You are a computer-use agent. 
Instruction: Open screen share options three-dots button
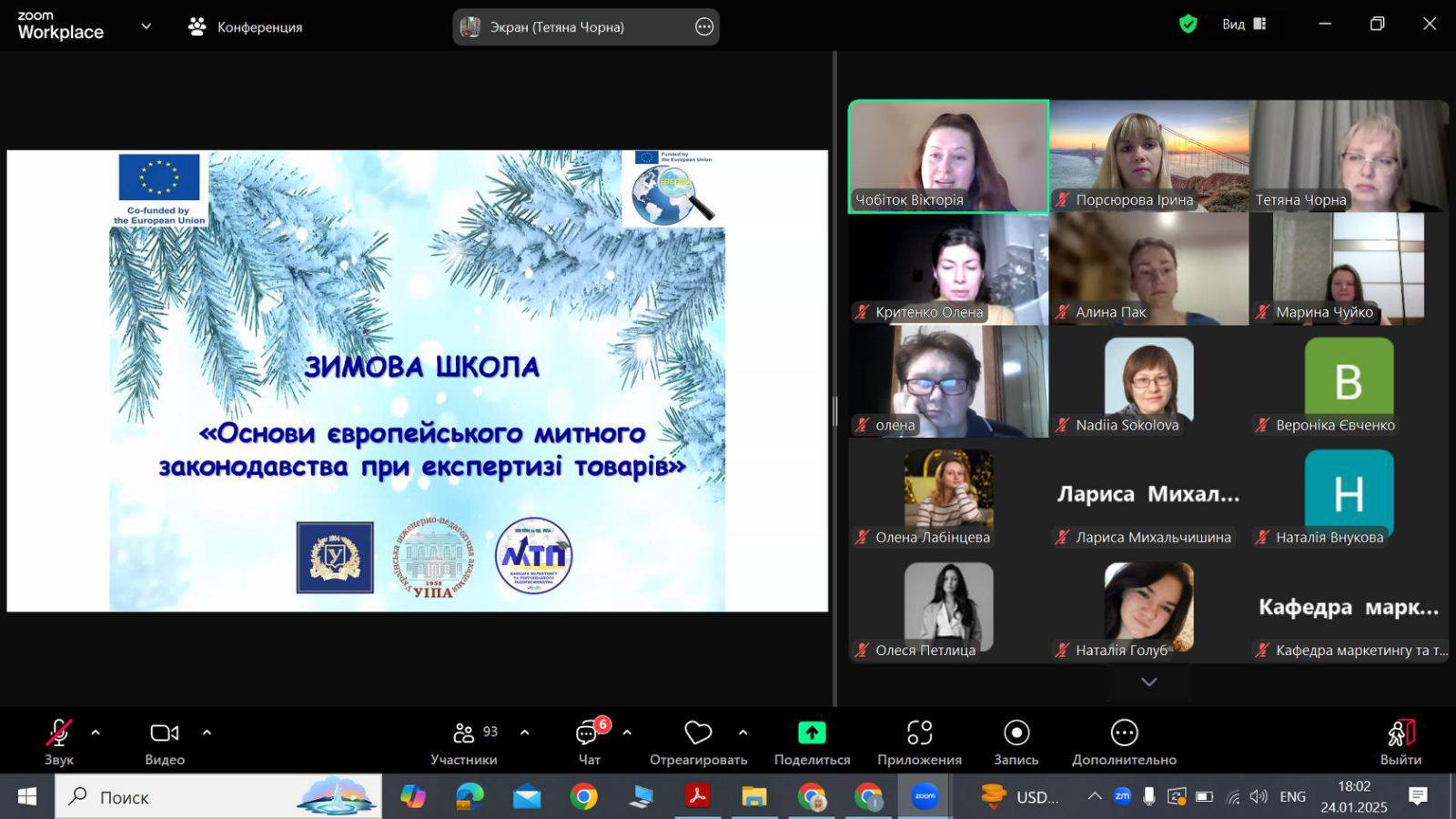[x=703, y=27]
